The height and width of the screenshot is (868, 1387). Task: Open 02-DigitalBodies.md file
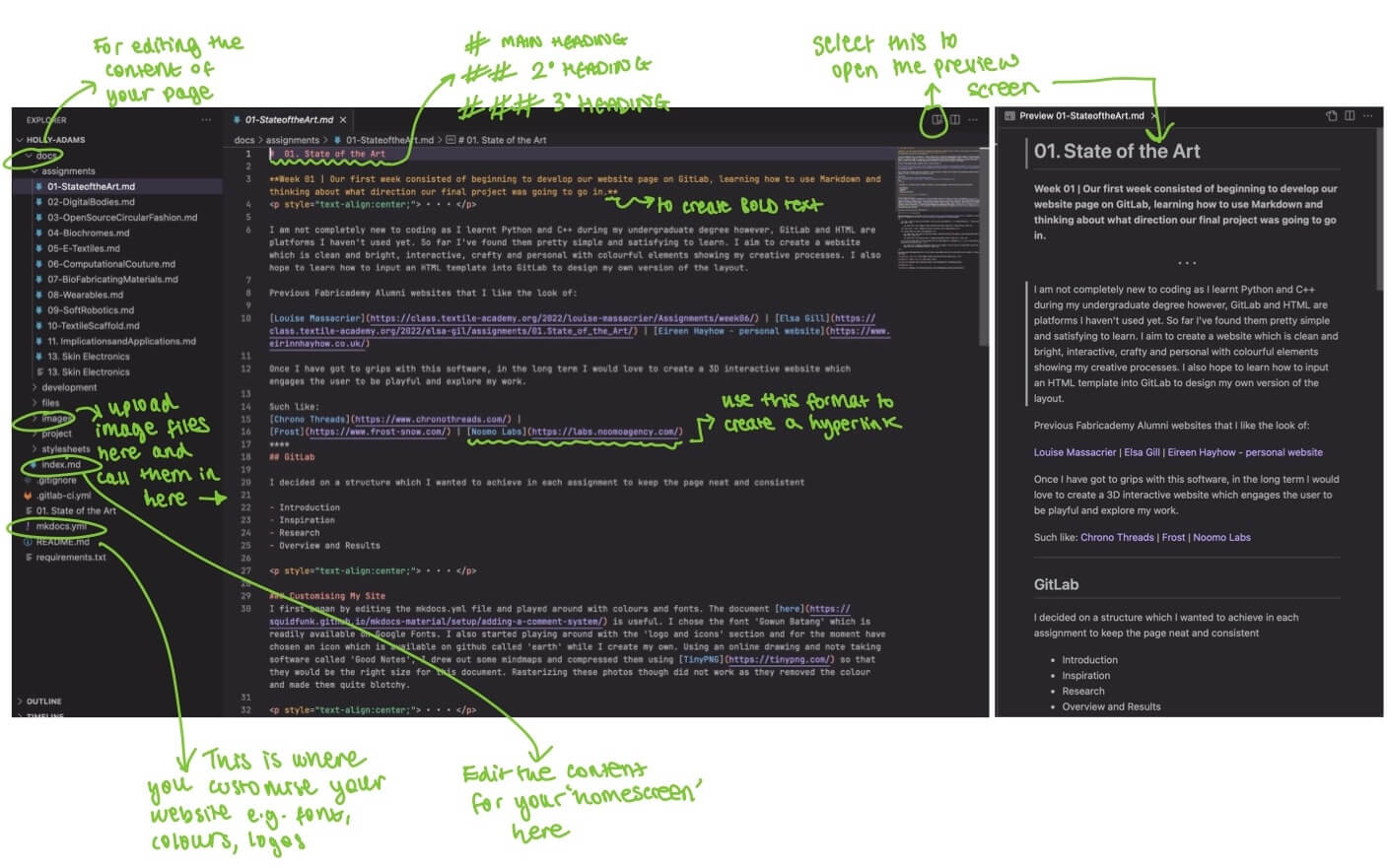91,202
